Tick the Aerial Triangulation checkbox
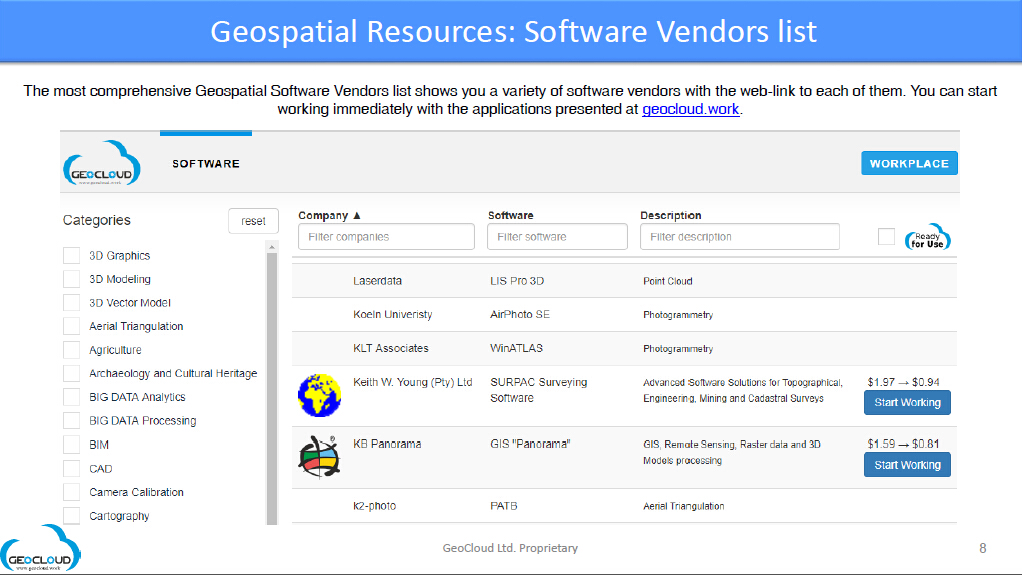 click(72, 326)
